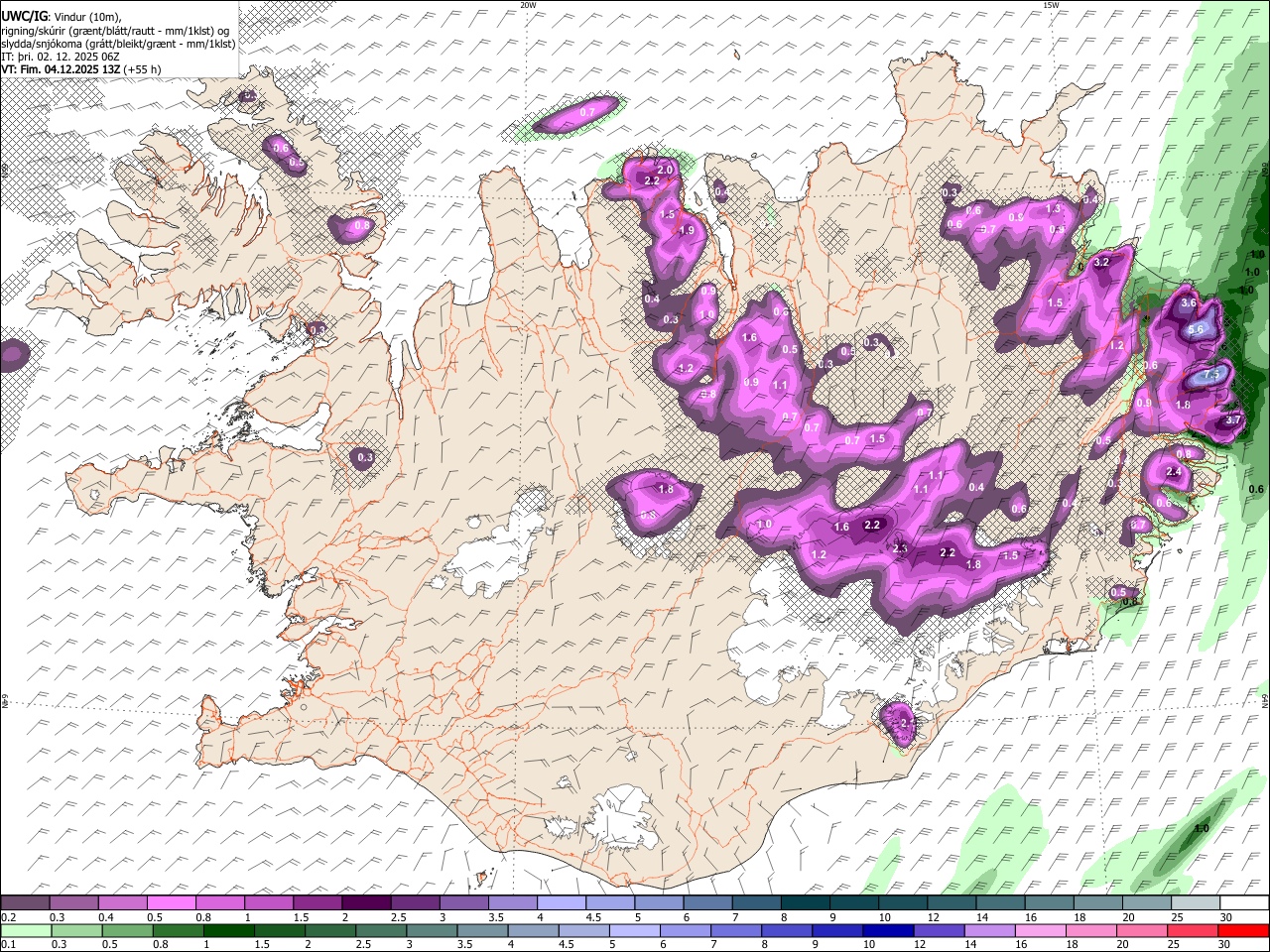Click the 15W longitude label

tap(1051, 5)
